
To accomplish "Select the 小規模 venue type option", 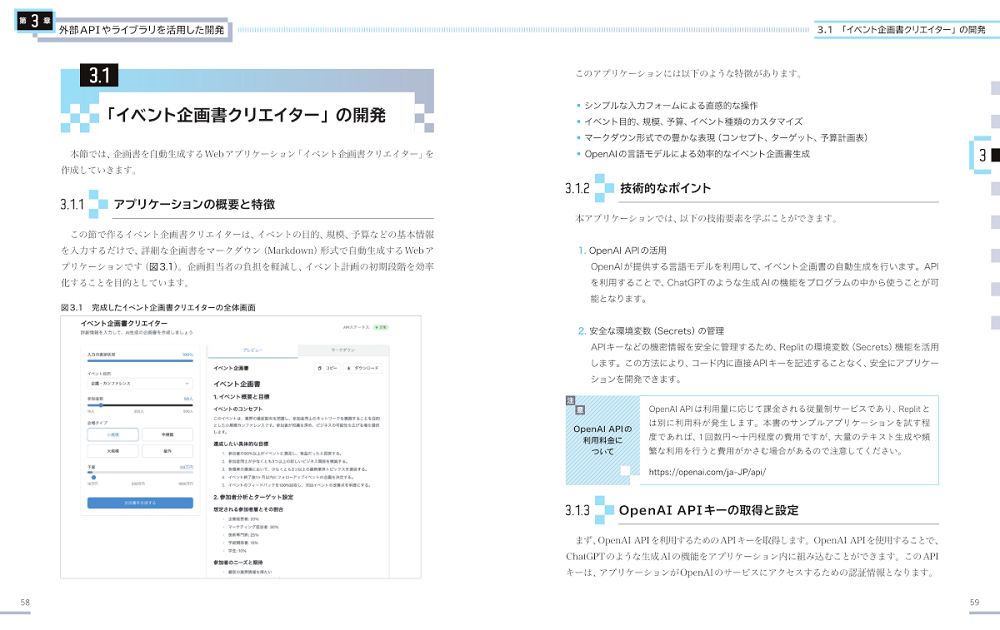I will pyautogui.click(x=113, y=435).
